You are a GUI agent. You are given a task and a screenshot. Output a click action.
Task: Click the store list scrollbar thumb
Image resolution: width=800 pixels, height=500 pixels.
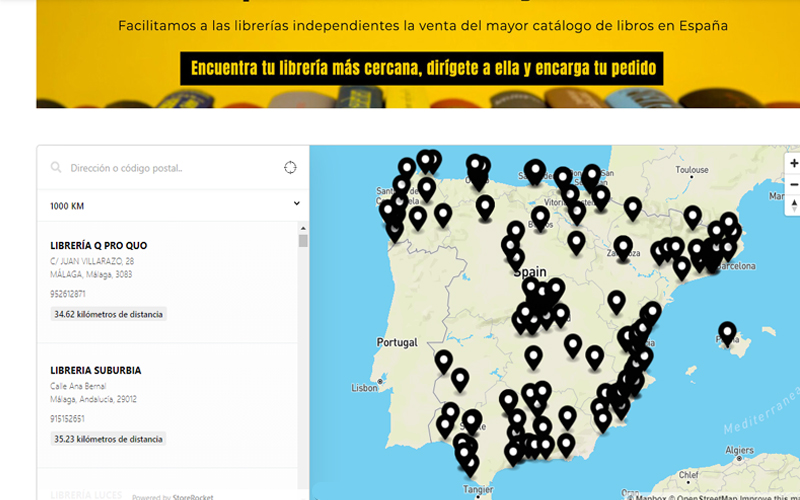coord(303,241)
